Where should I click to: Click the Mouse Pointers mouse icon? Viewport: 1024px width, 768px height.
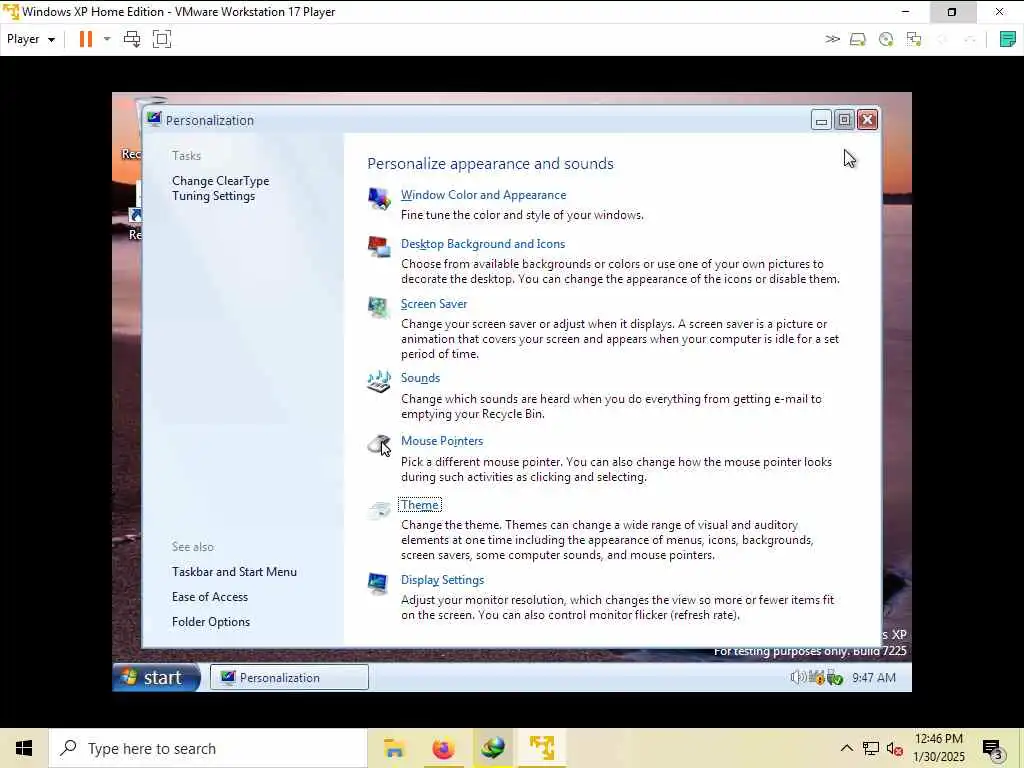point(379,444)
